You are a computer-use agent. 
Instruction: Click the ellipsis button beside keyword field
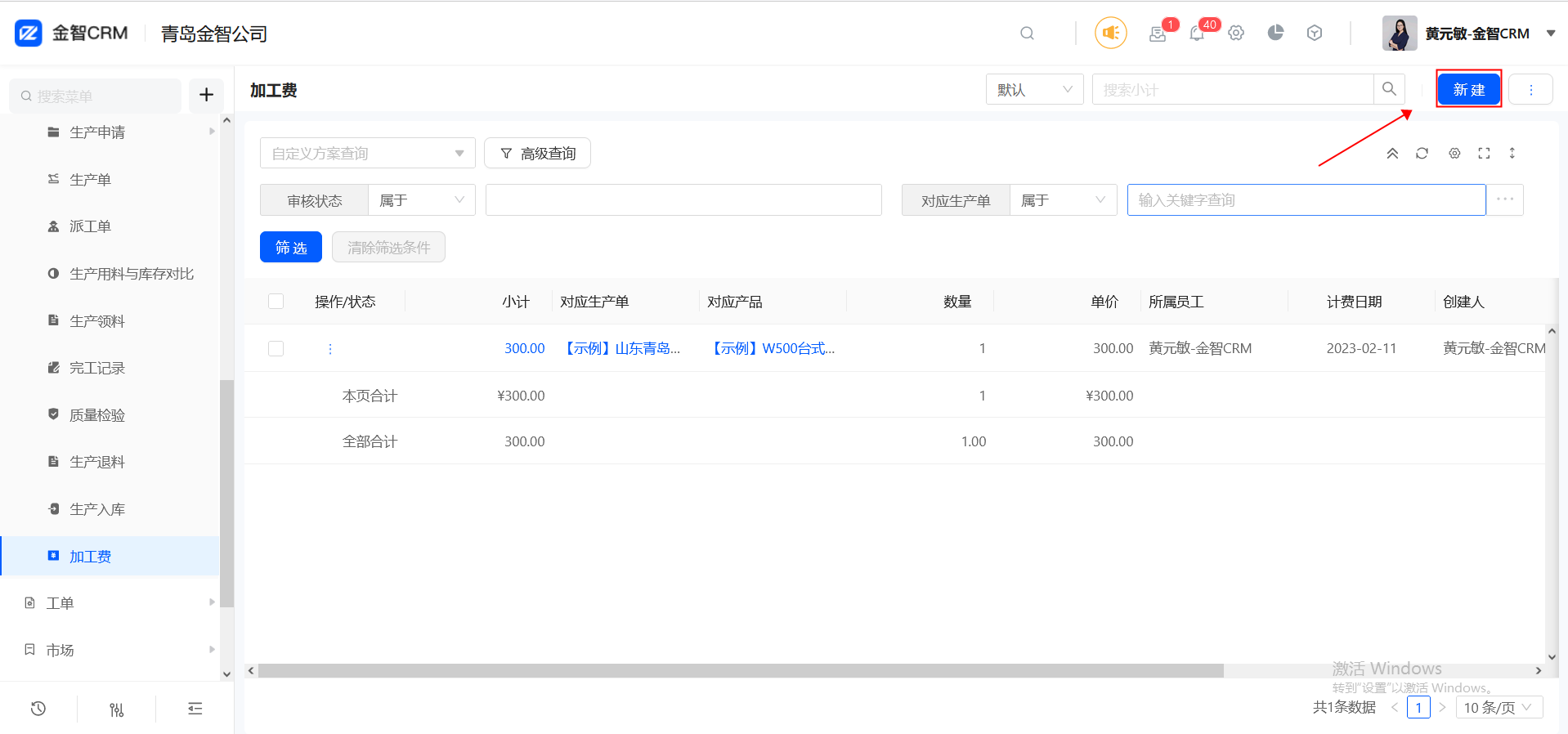click(x=1505, y=199)
